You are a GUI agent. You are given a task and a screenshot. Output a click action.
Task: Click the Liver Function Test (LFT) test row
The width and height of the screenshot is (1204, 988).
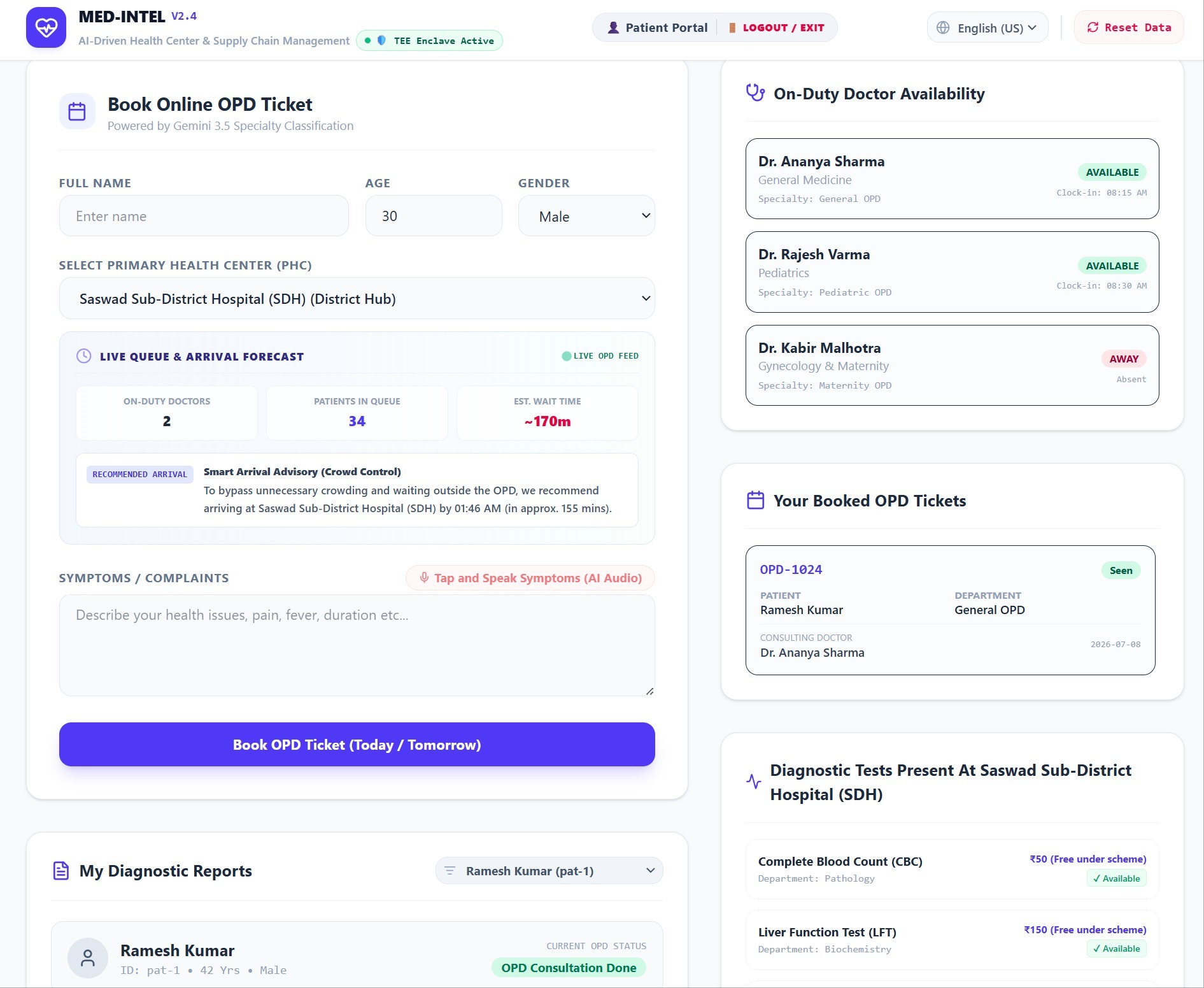pos(953,940)
